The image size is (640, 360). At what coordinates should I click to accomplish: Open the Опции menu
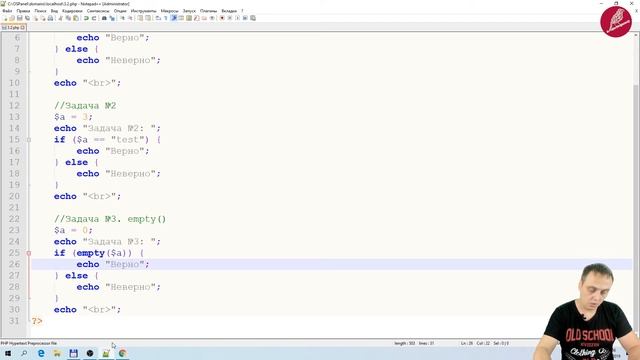point(120,11)
